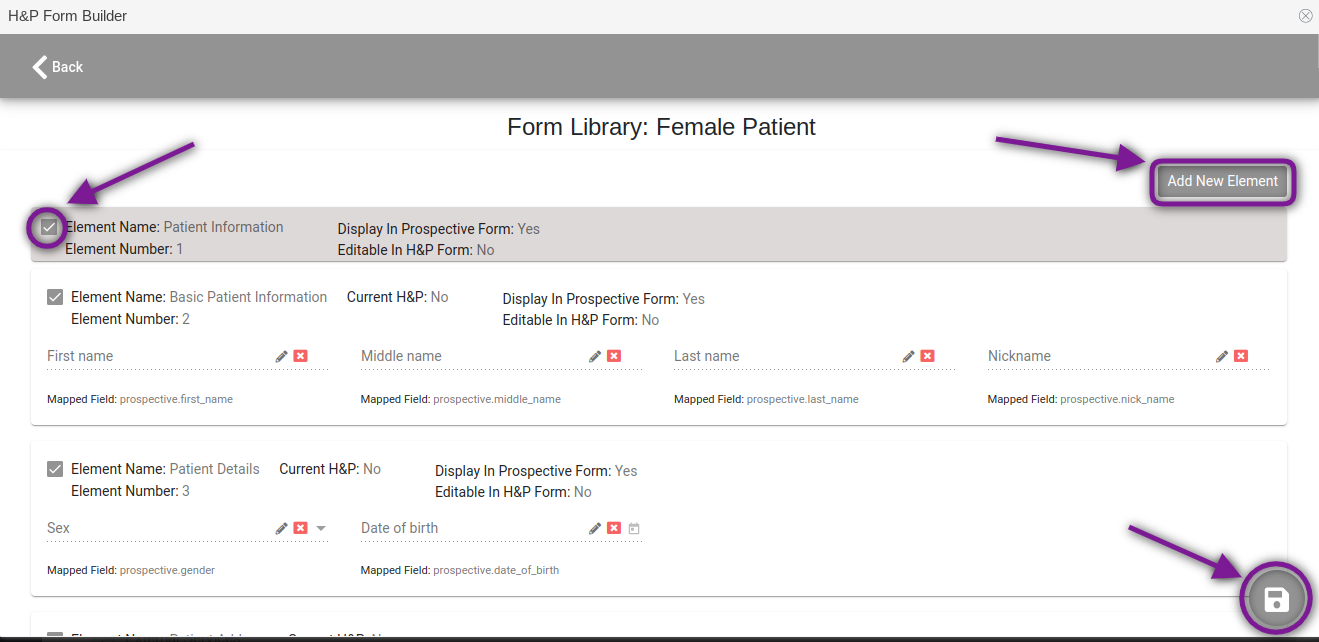Select the Date of birth field

pos(470,529)
